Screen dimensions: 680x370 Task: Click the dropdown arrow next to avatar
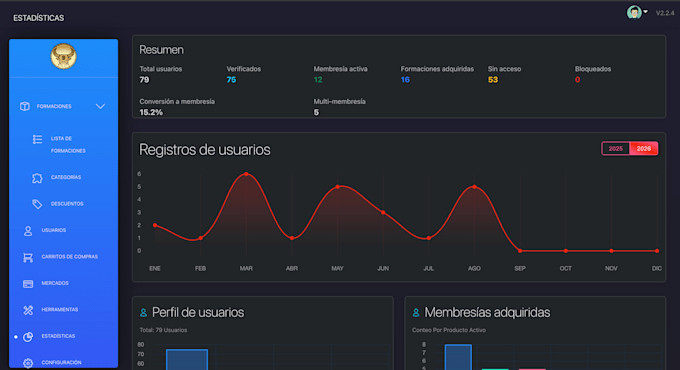[646, 12]
